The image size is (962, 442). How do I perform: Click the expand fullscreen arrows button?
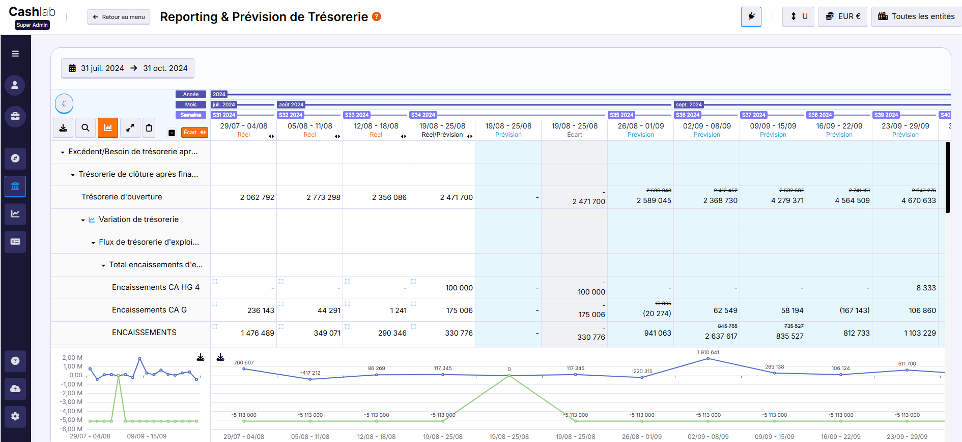[x=129, y=128]
